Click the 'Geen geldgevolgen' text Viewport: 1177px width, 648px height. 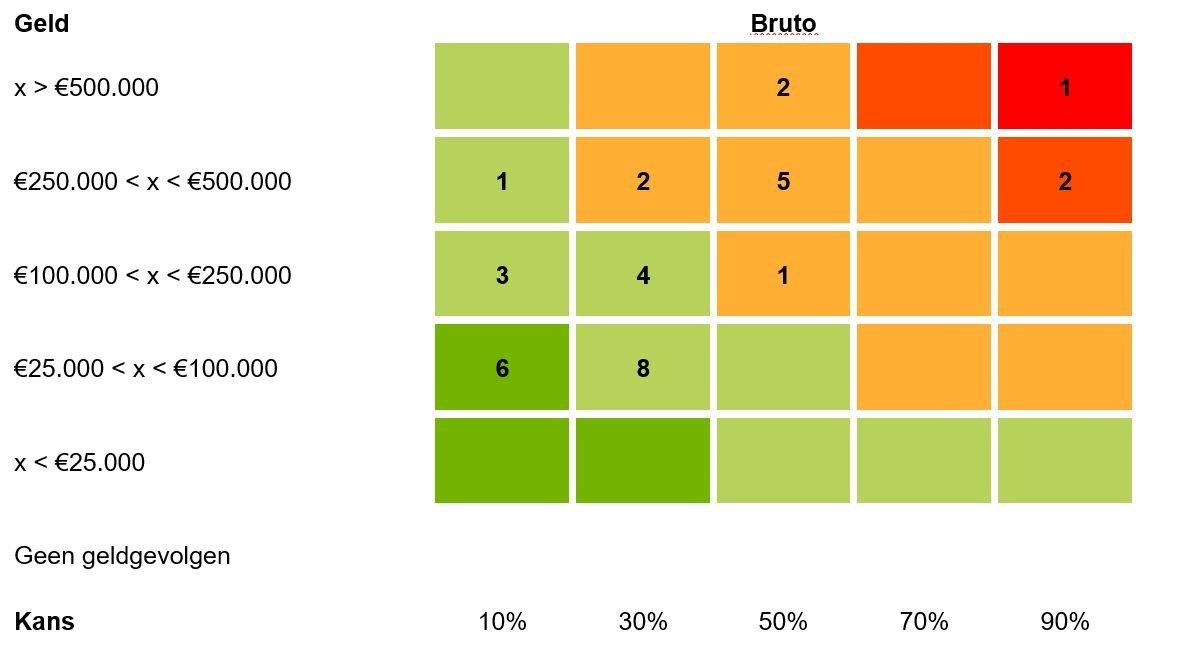point(122,555)
